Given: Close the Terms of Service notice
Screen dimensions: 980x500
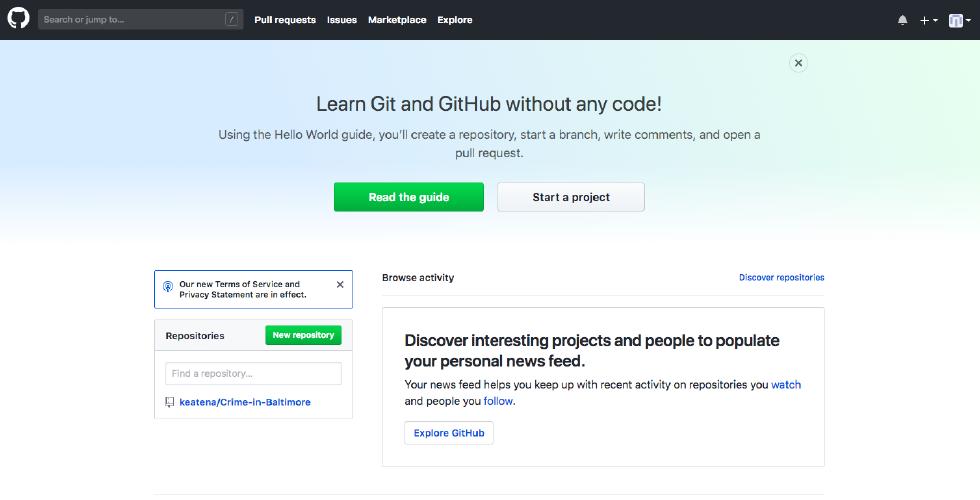Looking at the screenshot, I should [340, 284].
